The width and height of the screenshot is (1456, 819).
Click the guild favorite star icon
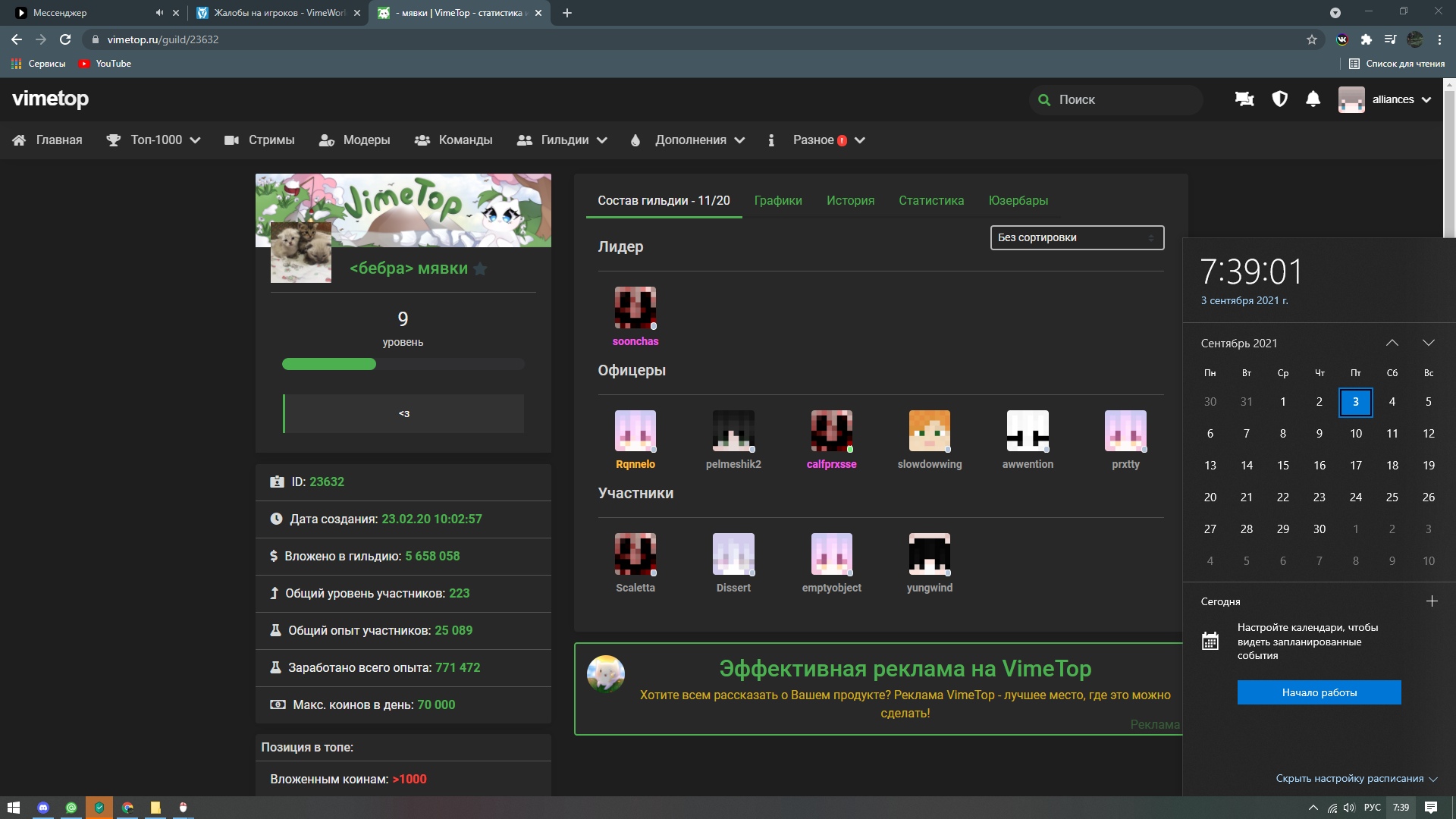point(480,269)
